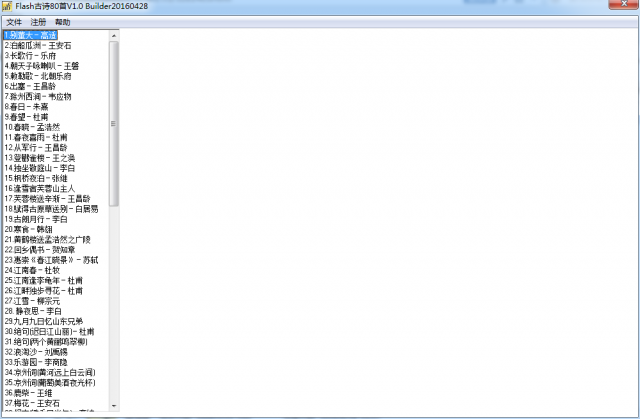Choose 5.敕勒歌 - 北朝乐府

[x=38, y=76]
